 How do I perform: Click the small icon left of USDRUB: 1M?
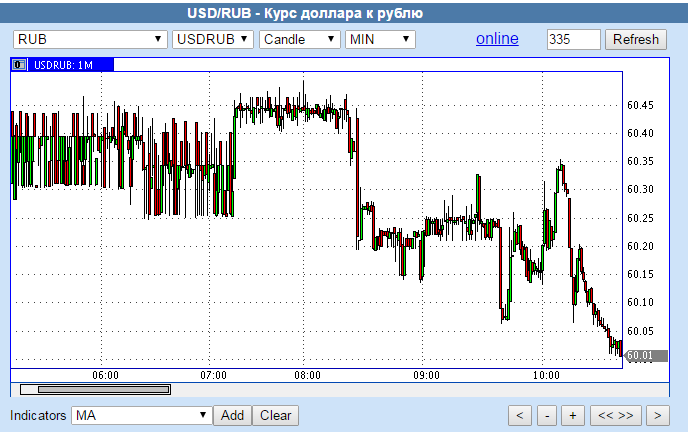19,65
